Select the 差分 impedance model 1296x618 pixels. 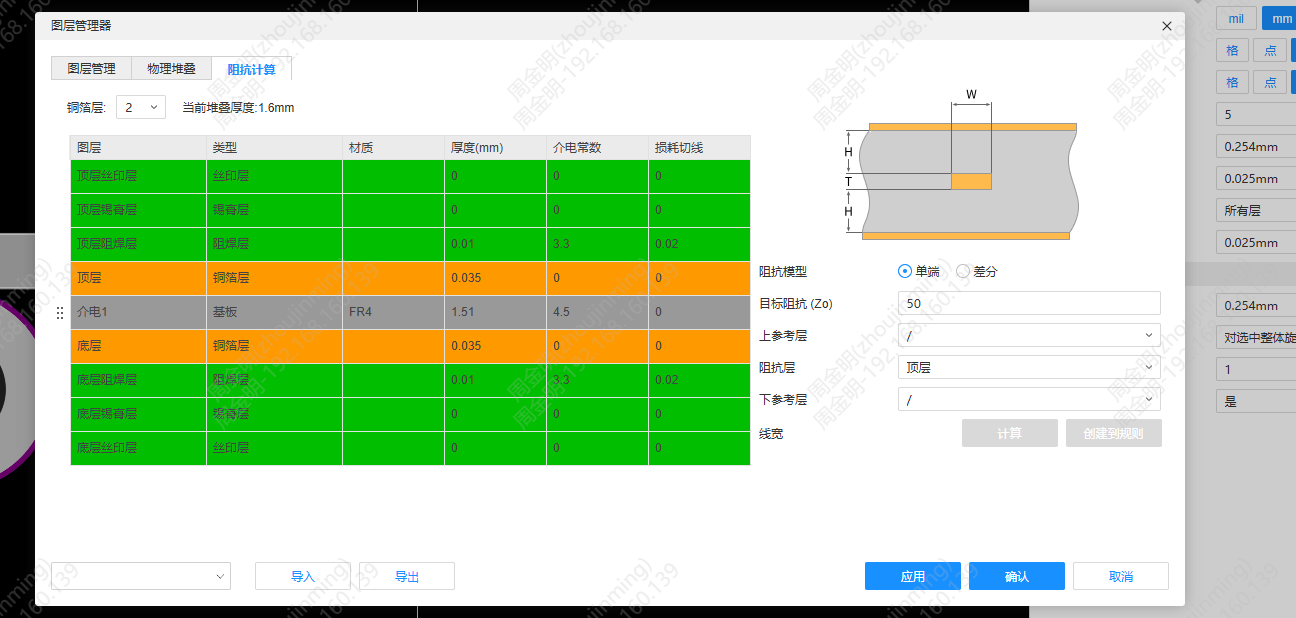pyautogui.click(x=977, y=271)
